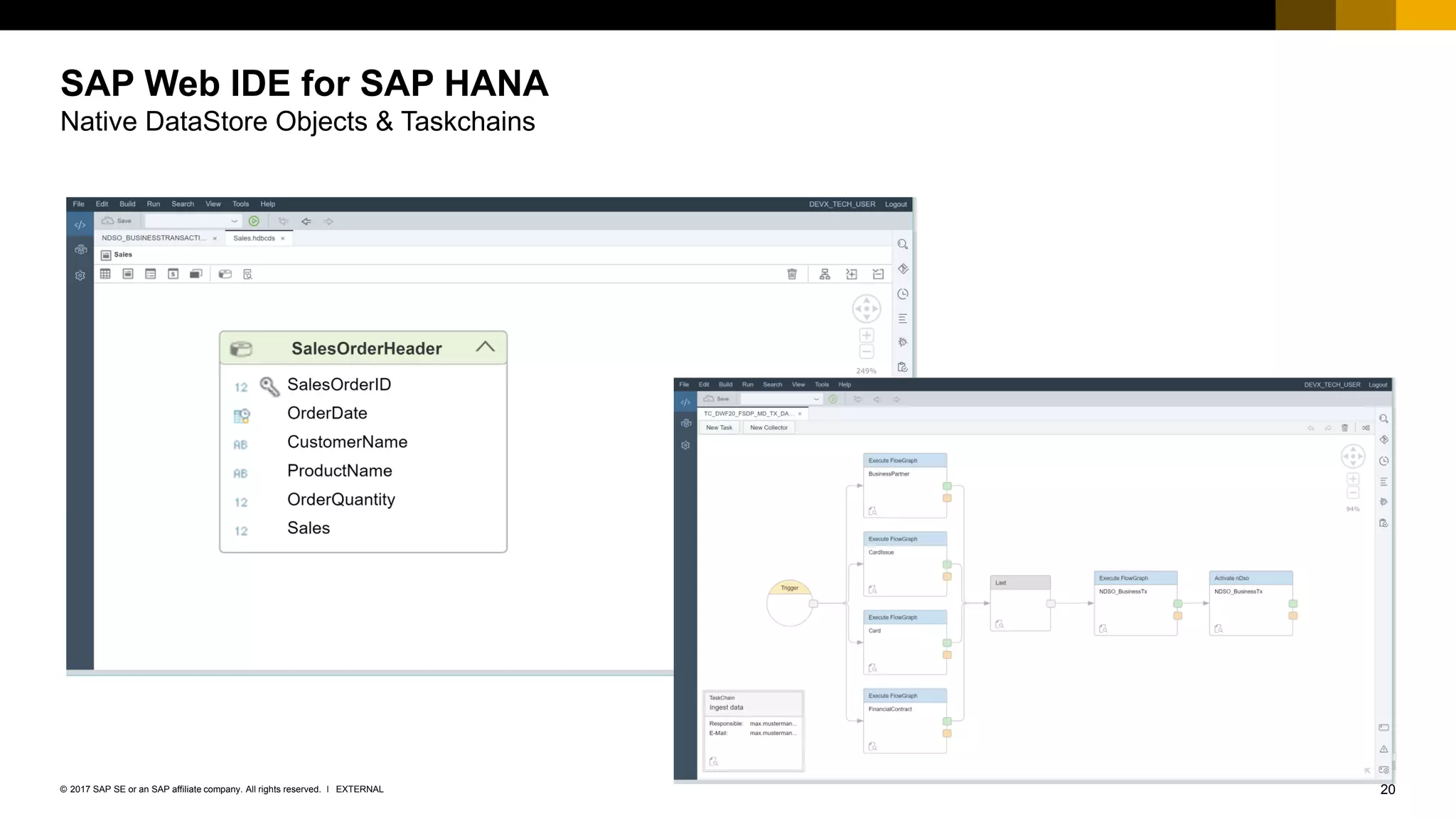
Task: Select the Last collector node
Action: coord(1020,604)
